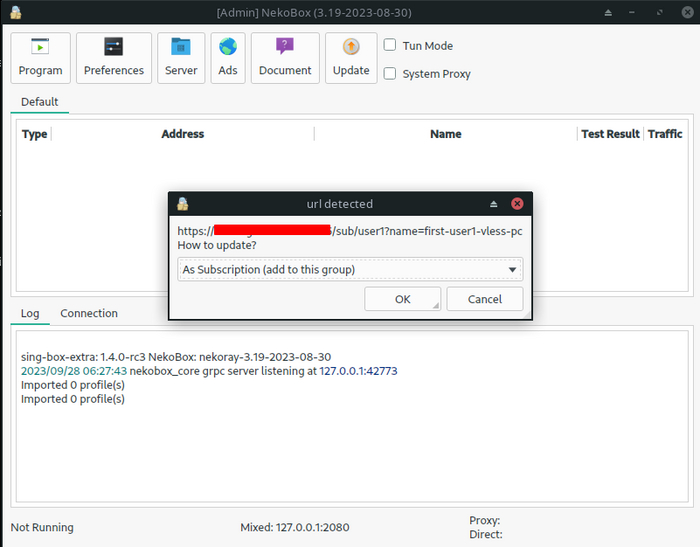The height and width of the screenshot is (547, 700).
Task: Switch to the Connection tab
Action: (x=89, y=313)
